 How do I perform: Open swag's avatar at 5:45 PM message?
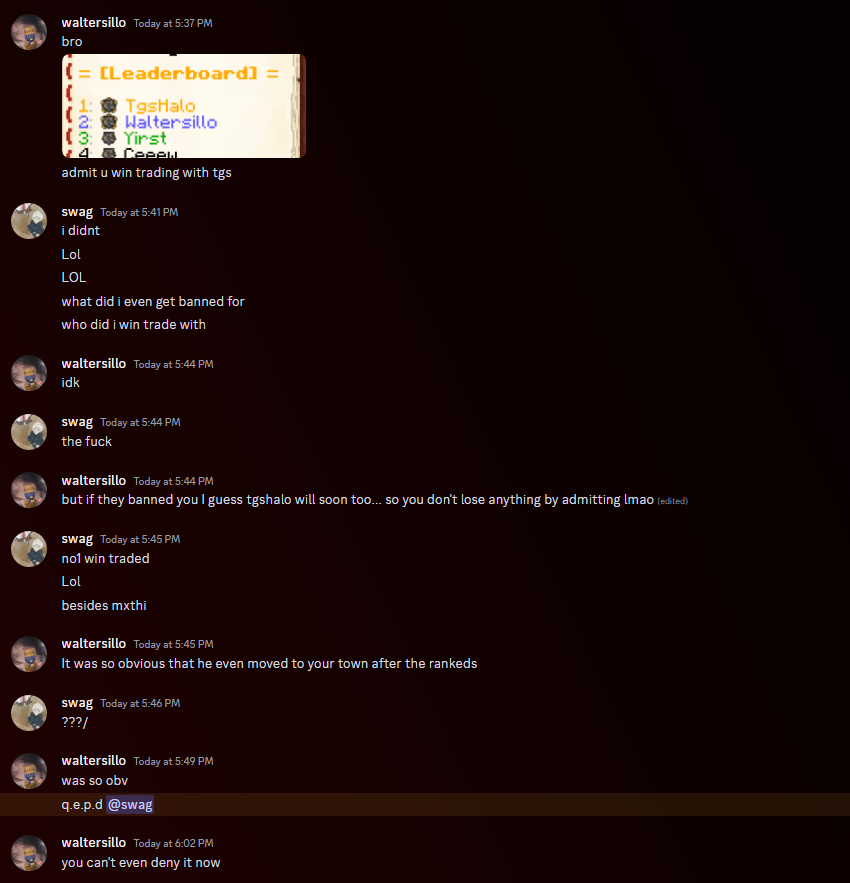29,548
